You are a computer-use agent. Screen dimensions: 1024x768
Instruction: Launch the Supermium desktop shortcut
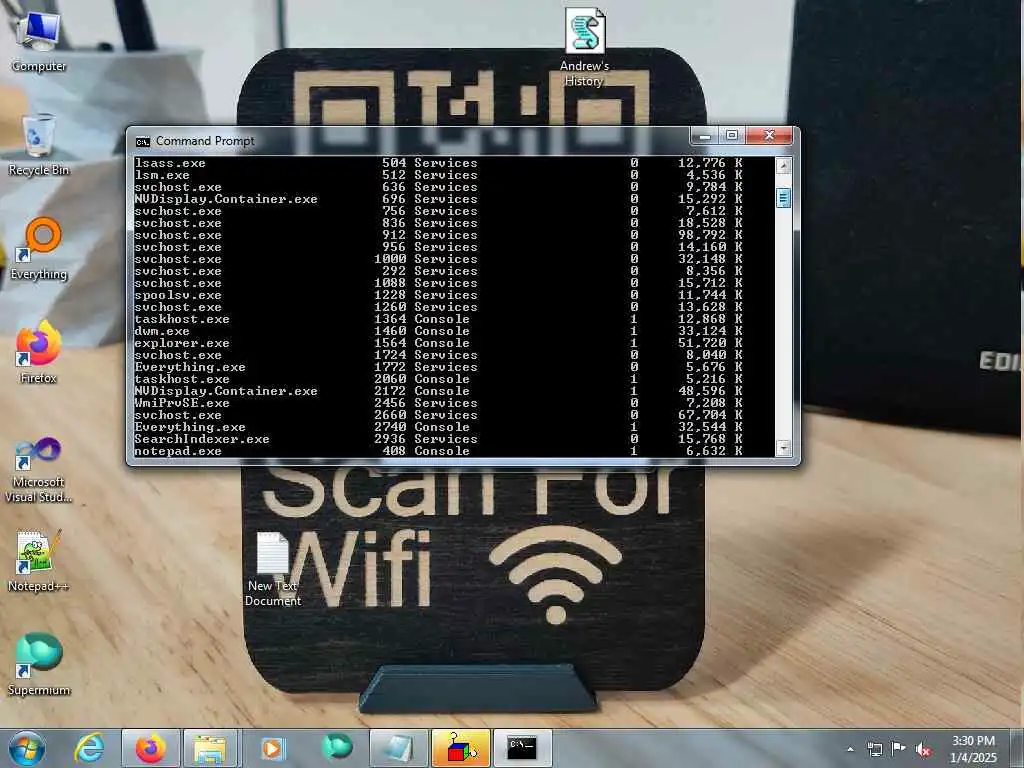click(38, 665)
